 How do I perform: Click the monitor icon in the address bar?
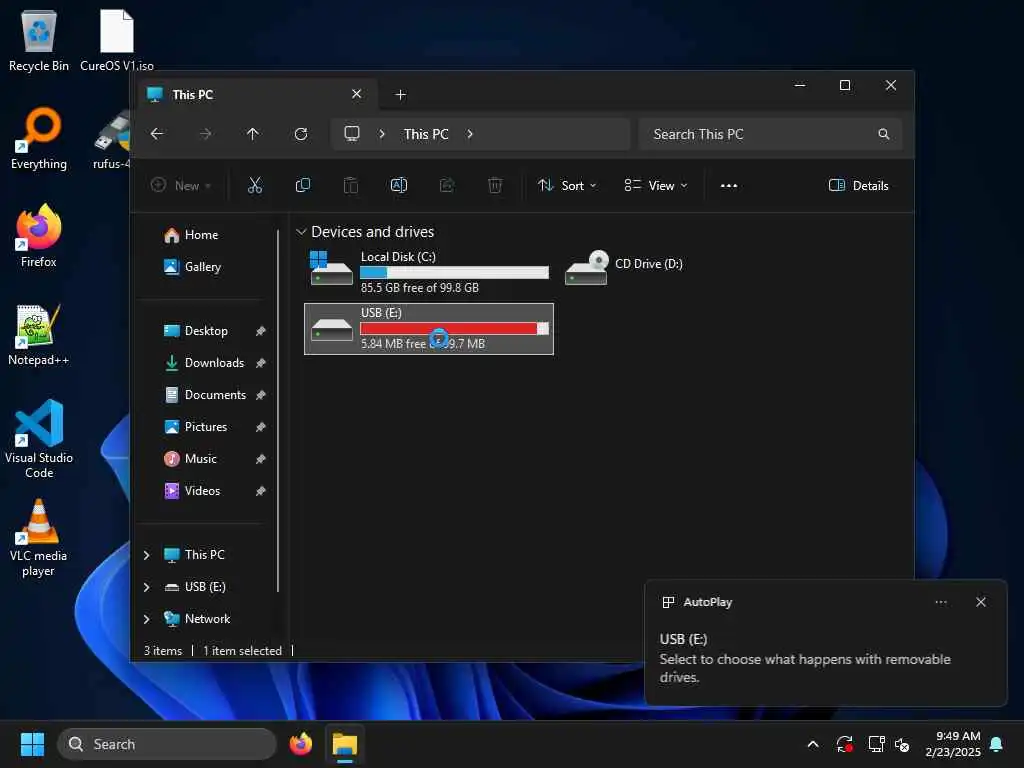[352, 134]
